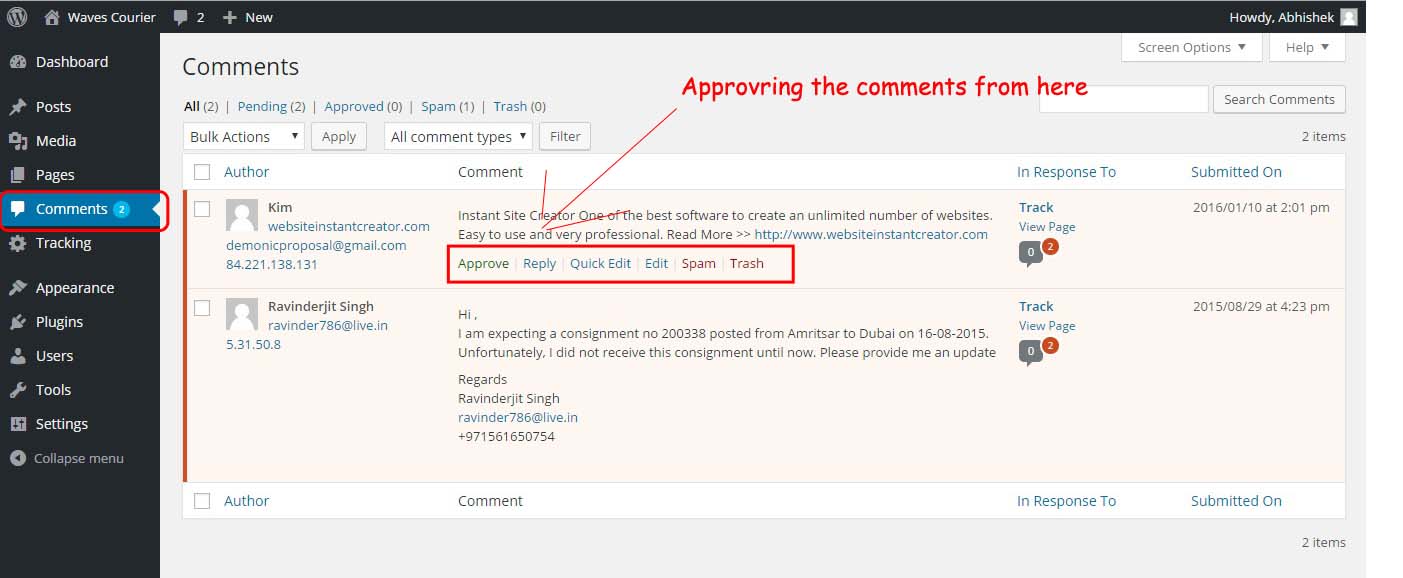Click comment count bubble in Ravinderjit's row
Image resolution: width=1403 pixels, height=578 pixels.
coord(1031,353)
